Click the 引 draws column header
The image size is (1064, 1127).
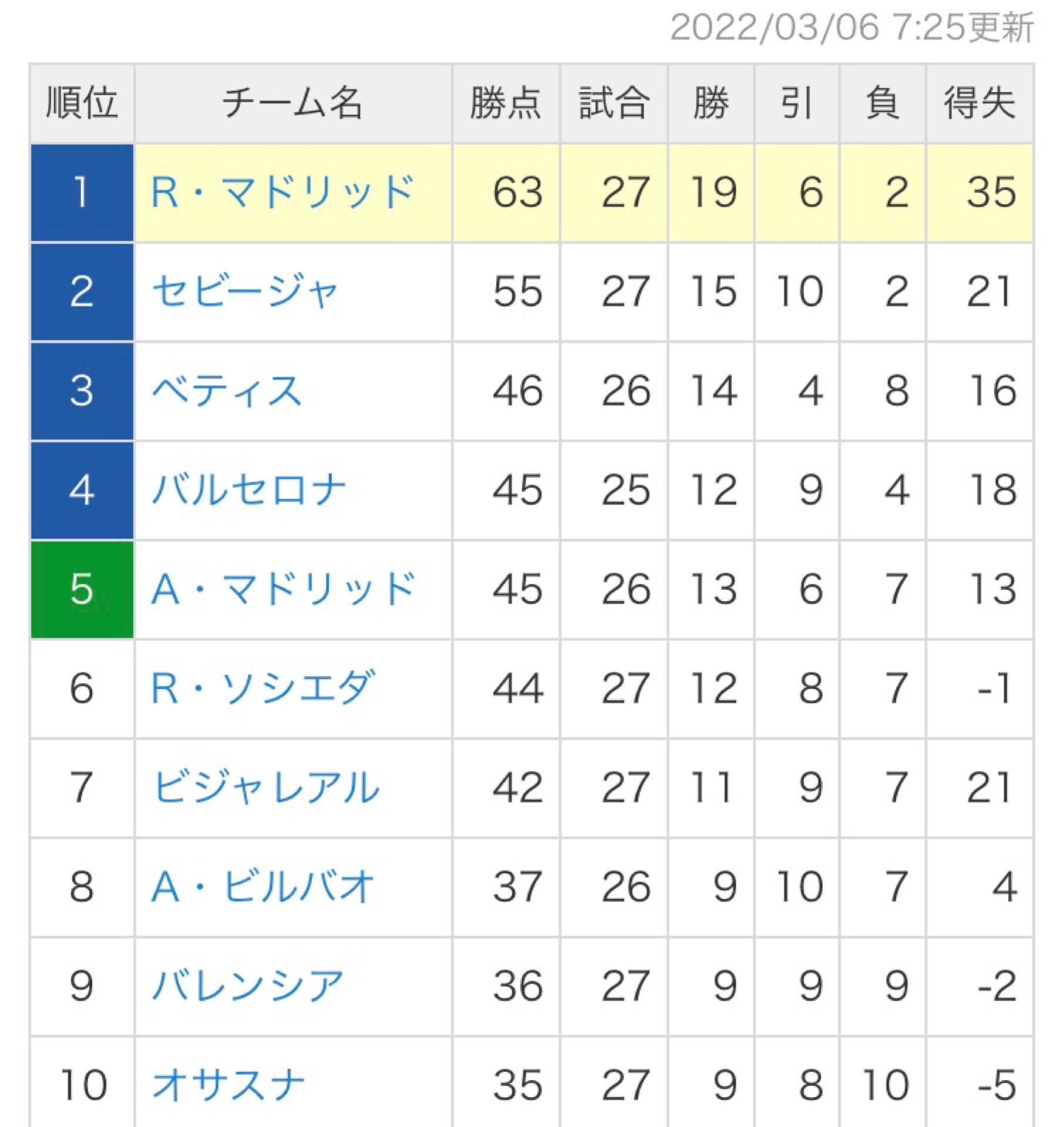tap(797, 103)
